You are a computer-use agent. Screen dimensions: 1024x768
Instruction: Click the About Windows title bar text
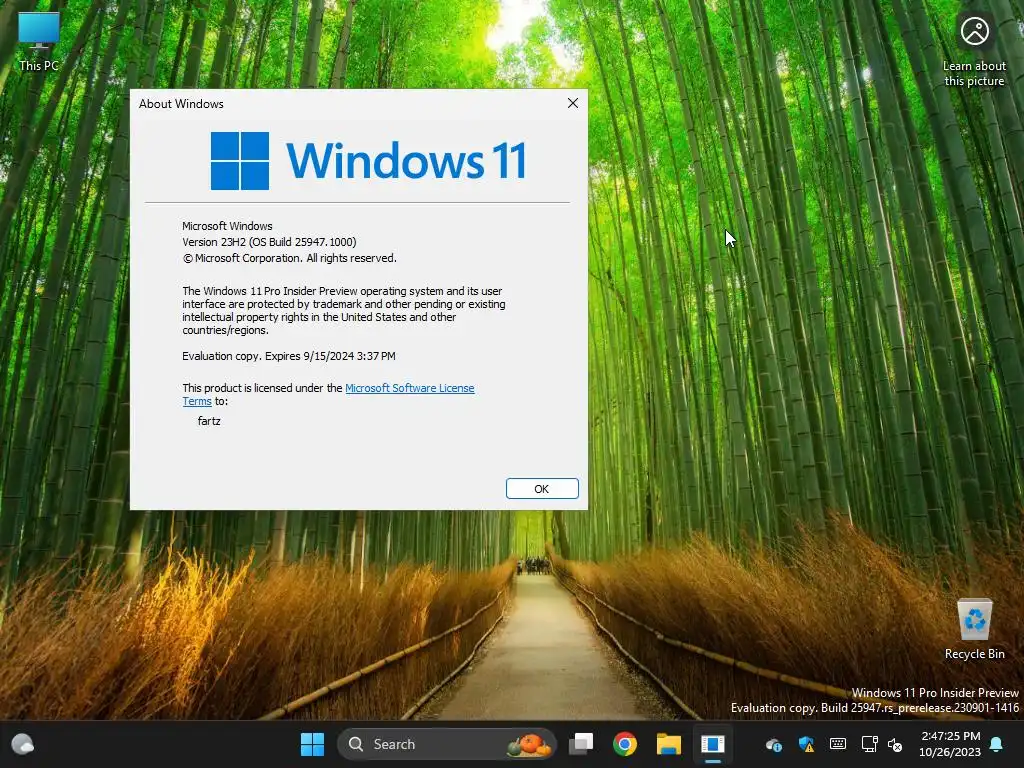tap(181, 104)
